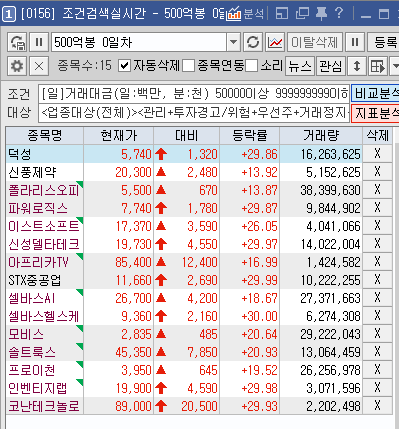Click the 비교분석 button
The height and width of the screenshot is (429, 399).
[x=375, y=94]
